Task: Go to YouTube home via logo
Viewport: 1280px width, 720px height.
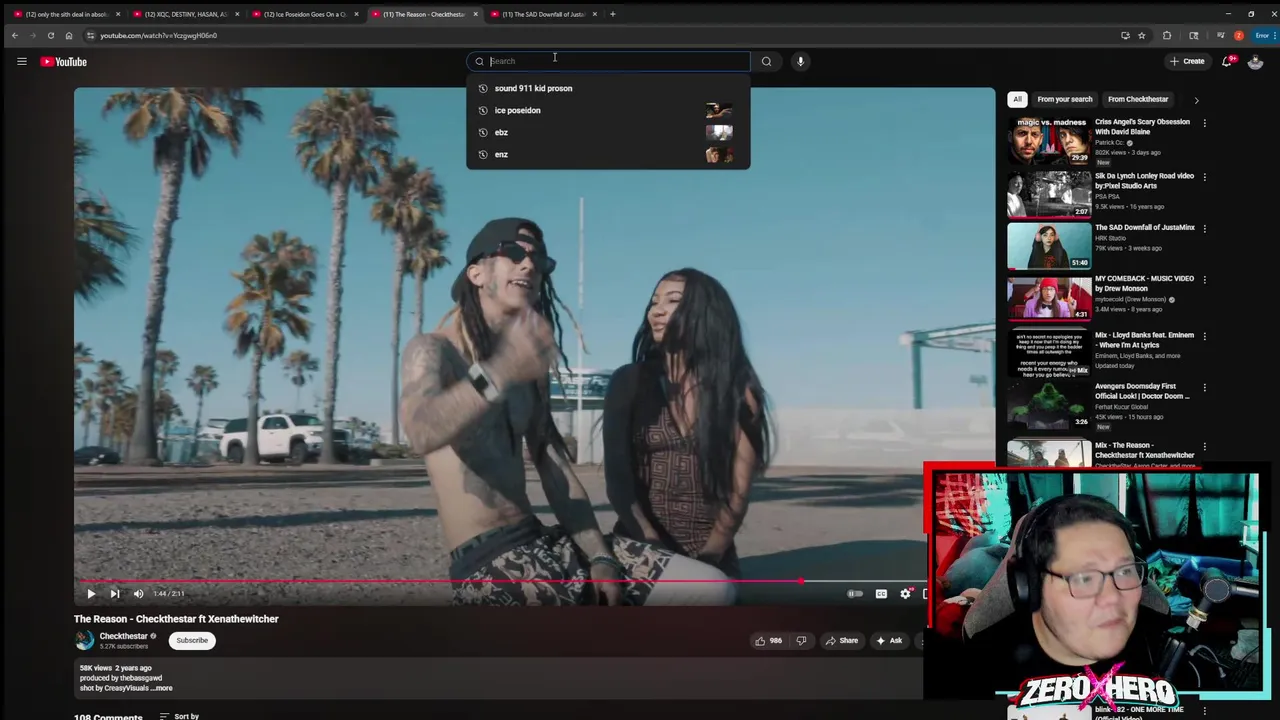Action: click(x=64, y=61)
